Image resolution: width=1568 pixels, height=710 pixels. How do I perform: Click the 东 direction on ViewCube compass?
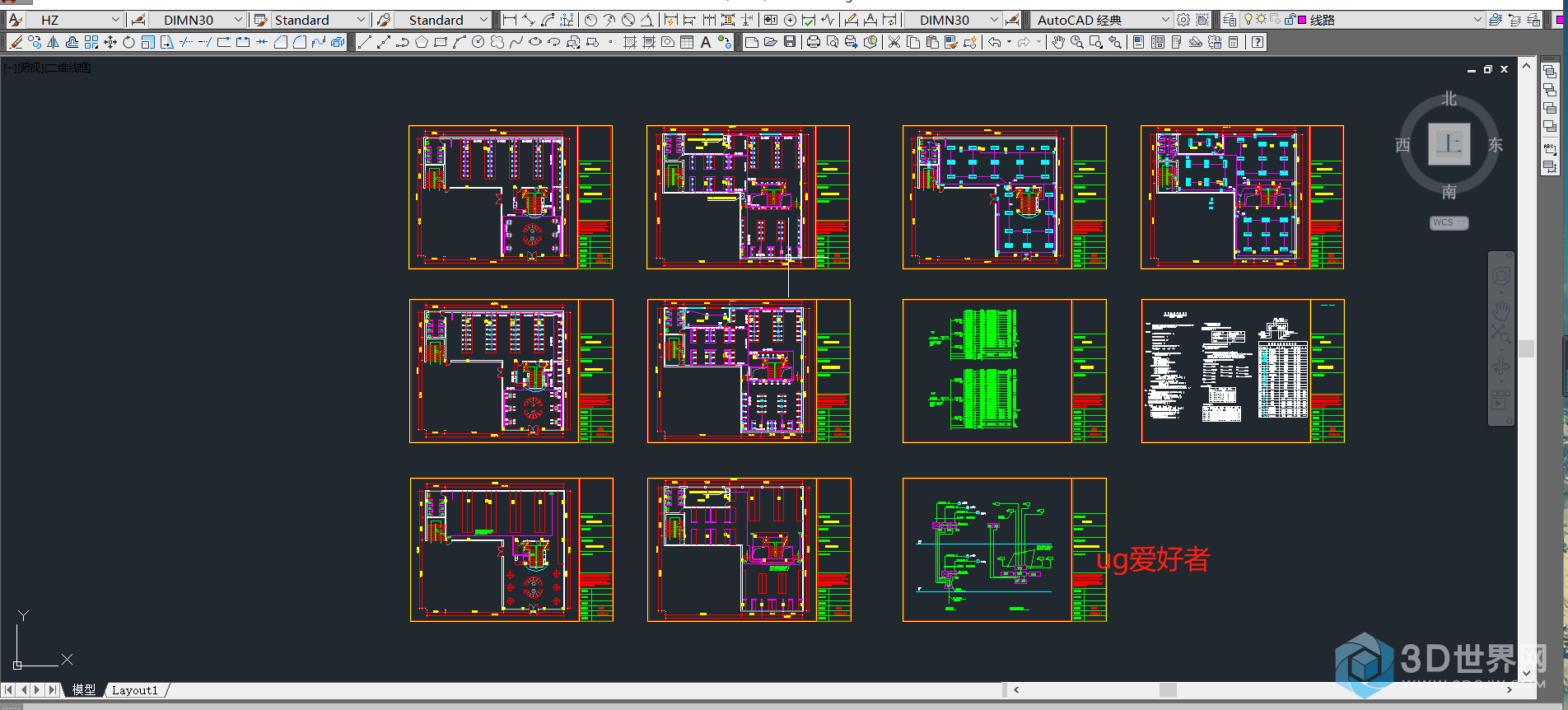pos(1496,145)
